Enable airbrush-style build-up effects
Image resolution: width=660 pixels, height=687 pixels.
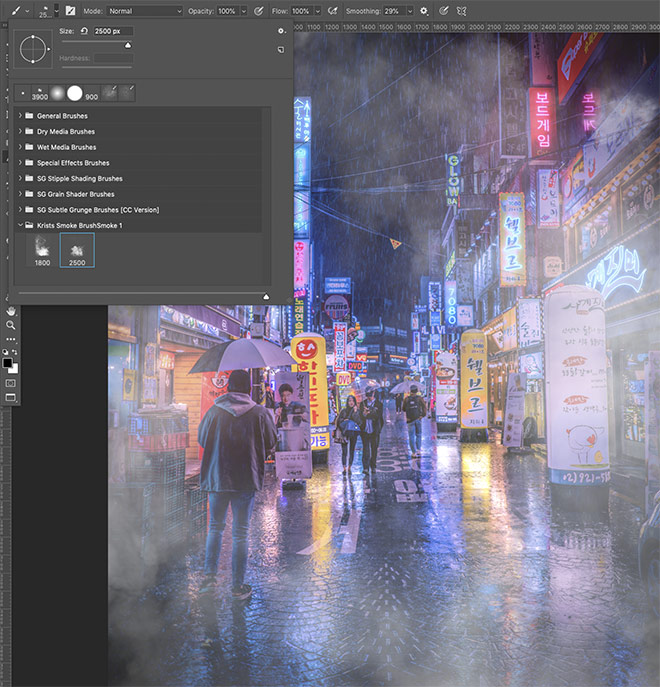pos(333,11)
